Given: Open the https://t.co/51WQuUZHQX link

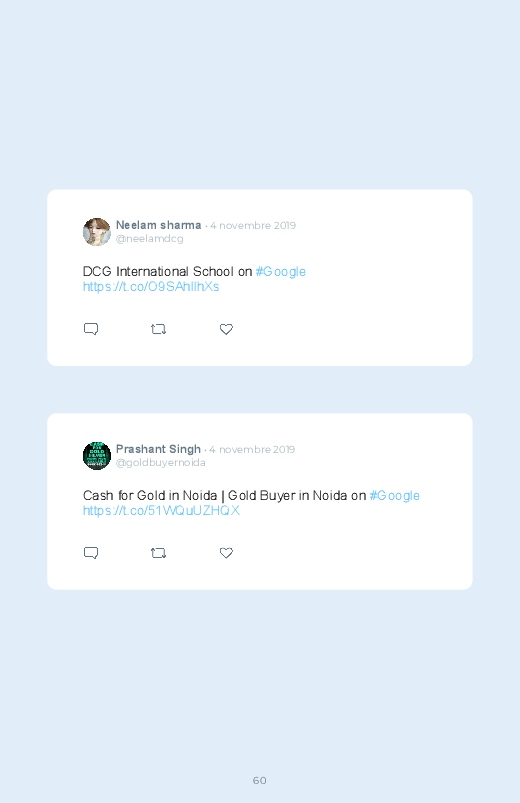Looking at the screenshot, I should coord(161,510).
